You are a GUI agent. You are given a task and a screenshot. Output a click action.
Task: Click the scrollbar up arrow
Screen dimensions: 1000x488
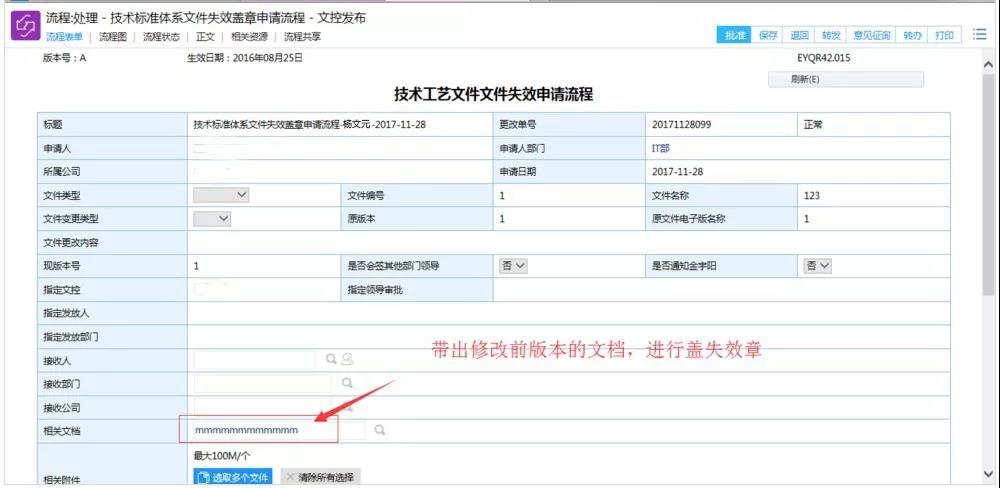point(989,65)
